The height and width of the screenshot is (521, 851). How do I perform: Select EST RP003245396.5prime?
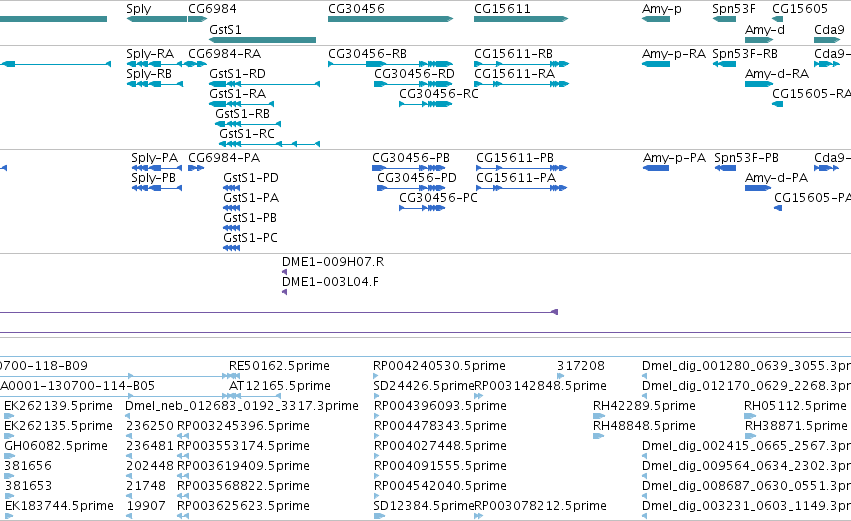[x=183, y=436]
